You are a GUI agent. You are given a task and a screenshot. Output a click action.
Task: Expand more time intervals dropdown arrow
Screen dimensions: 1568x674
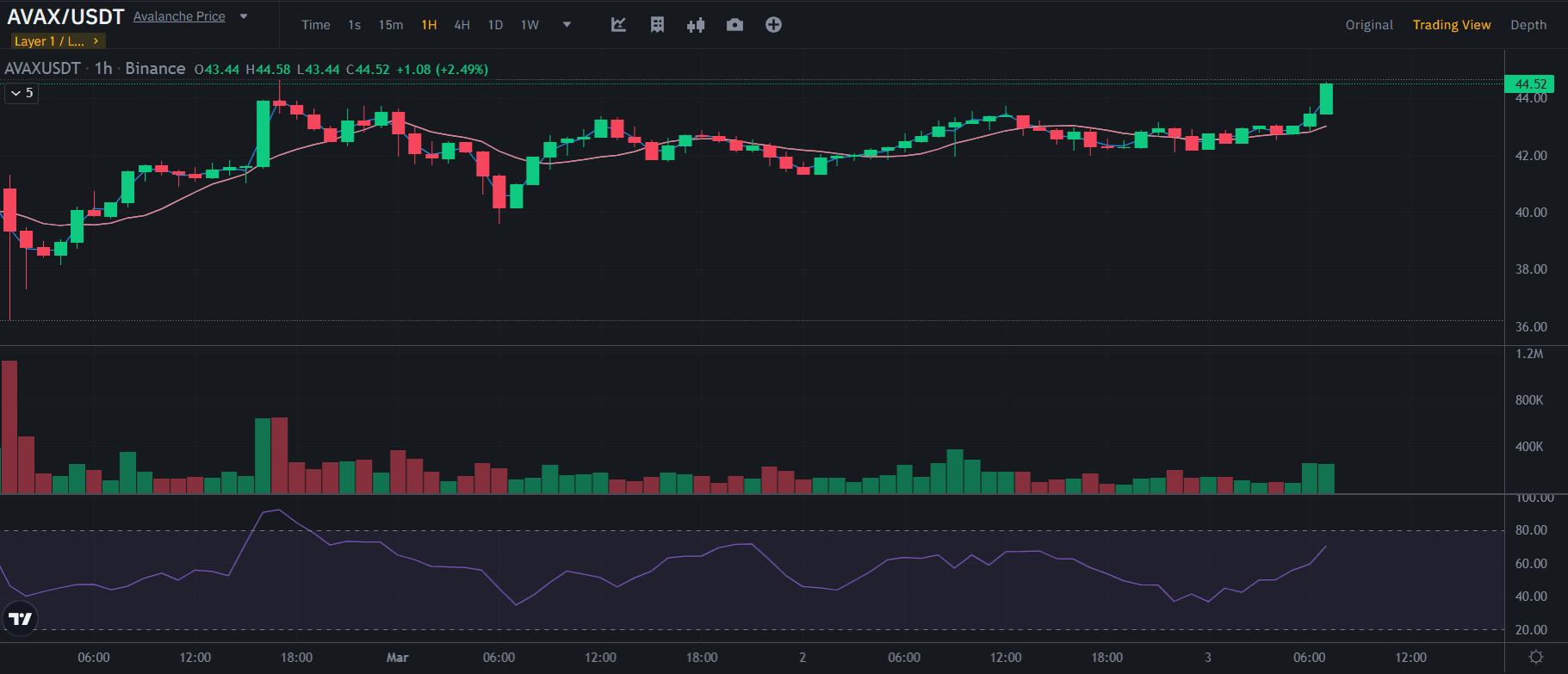click(567, 25)
